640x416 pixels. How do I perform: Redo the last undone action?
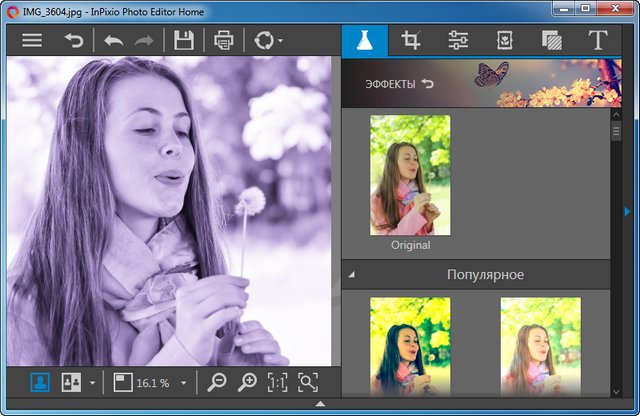(x=144, y=40)
